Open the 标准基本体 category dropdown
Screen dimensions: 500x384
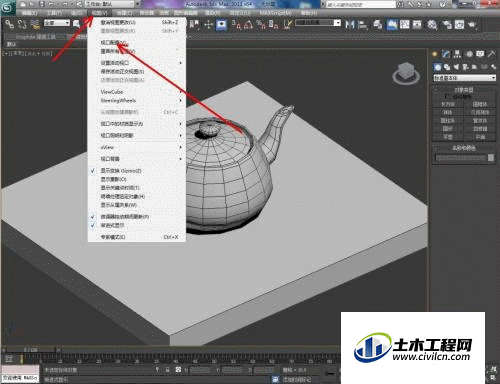click(x=464, y=78)
